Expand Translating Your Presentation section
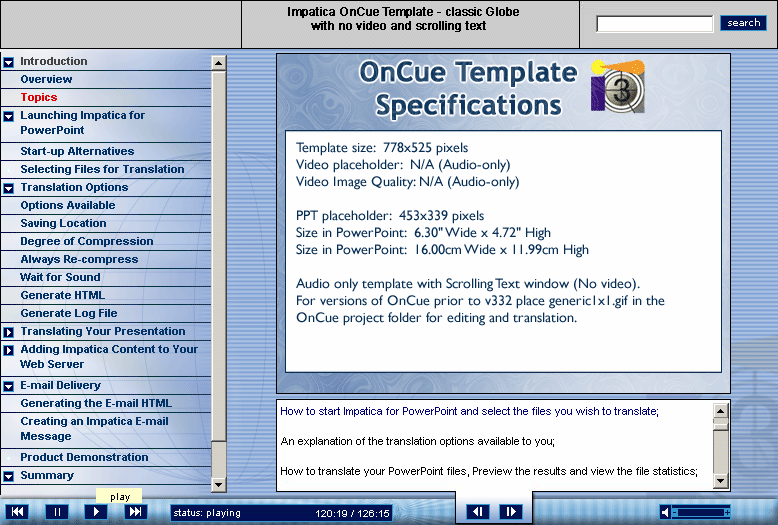 (x=8, y=332)
